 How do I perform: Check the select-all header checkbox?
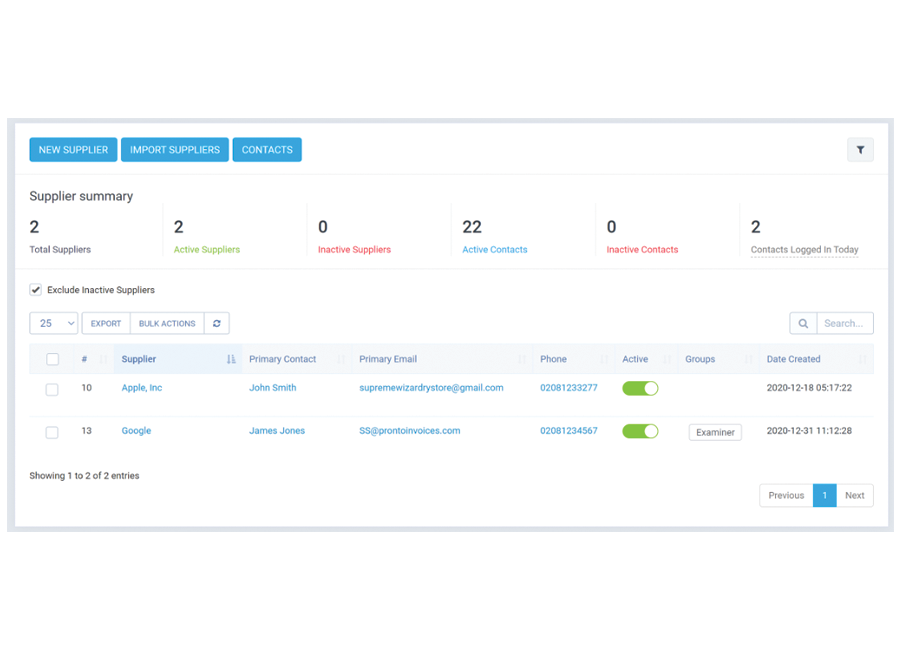[53, 359]
